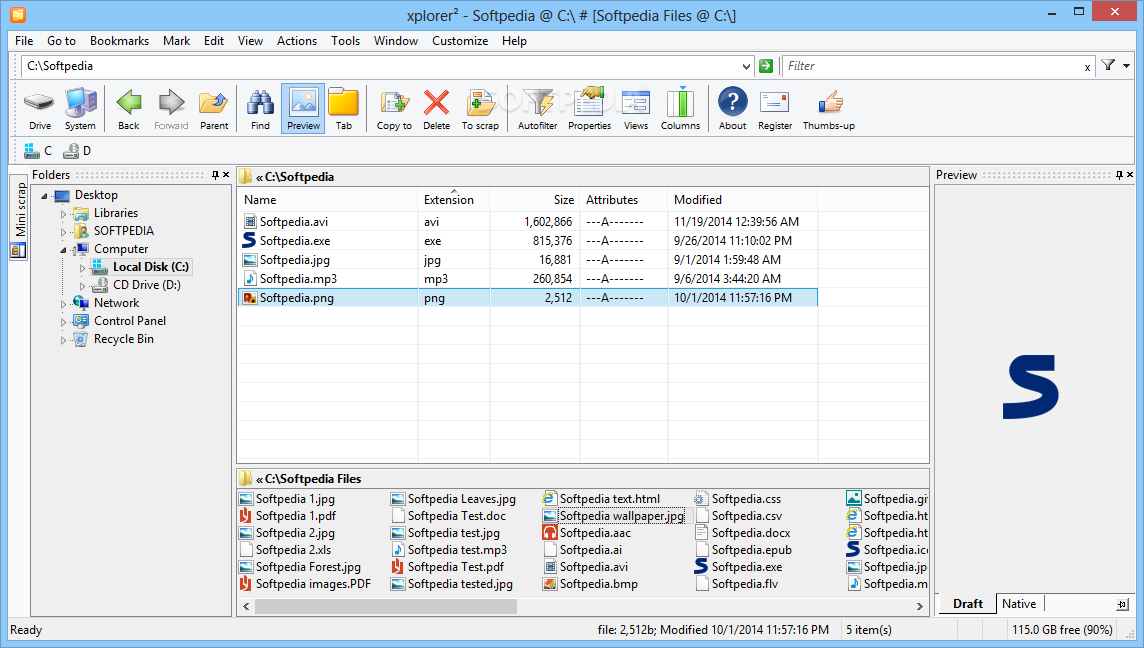
Task: Switch to drive C in drive bar
Action: coord(38,150)
